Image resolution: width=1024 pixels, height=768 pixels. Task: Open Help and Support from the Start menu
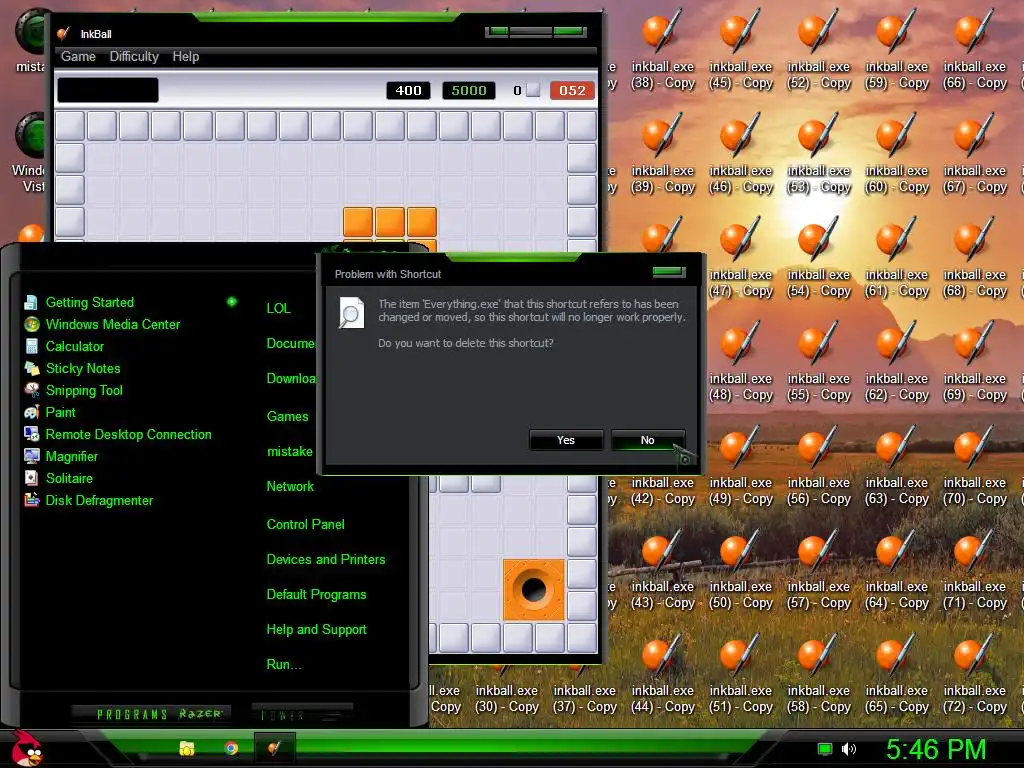click(x=316, y=630)
